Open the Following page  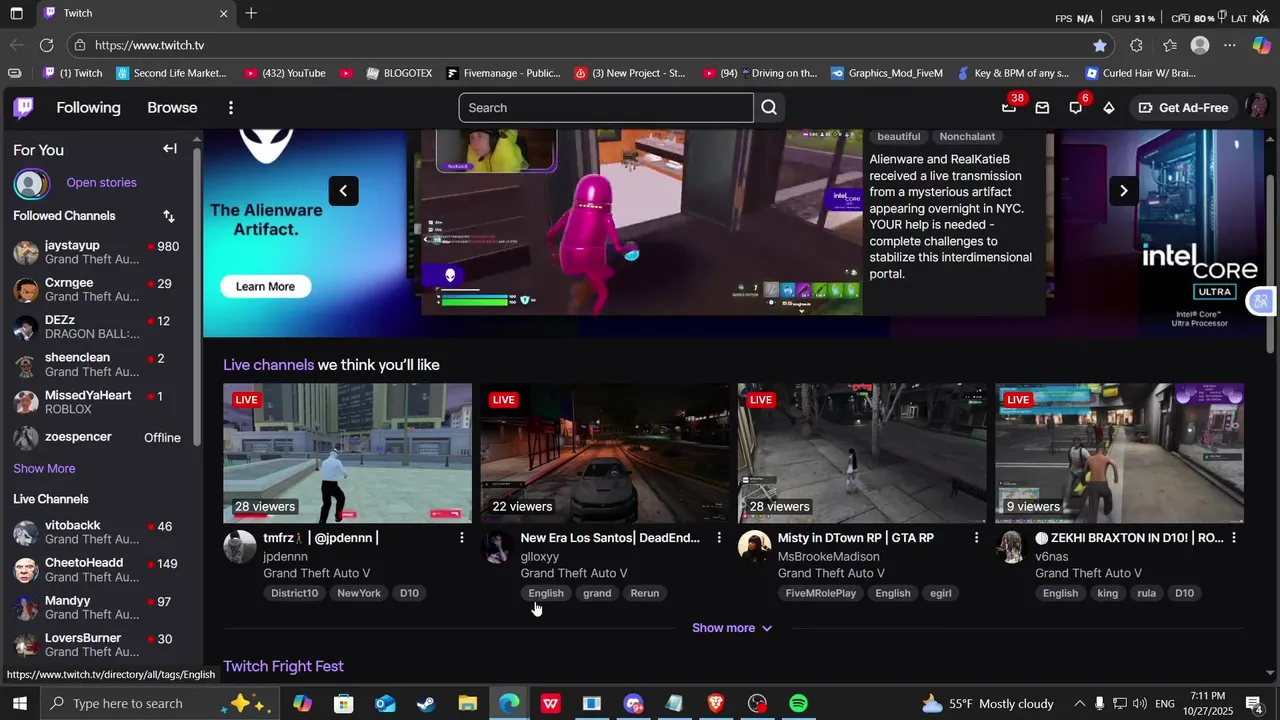coord(88,107)
